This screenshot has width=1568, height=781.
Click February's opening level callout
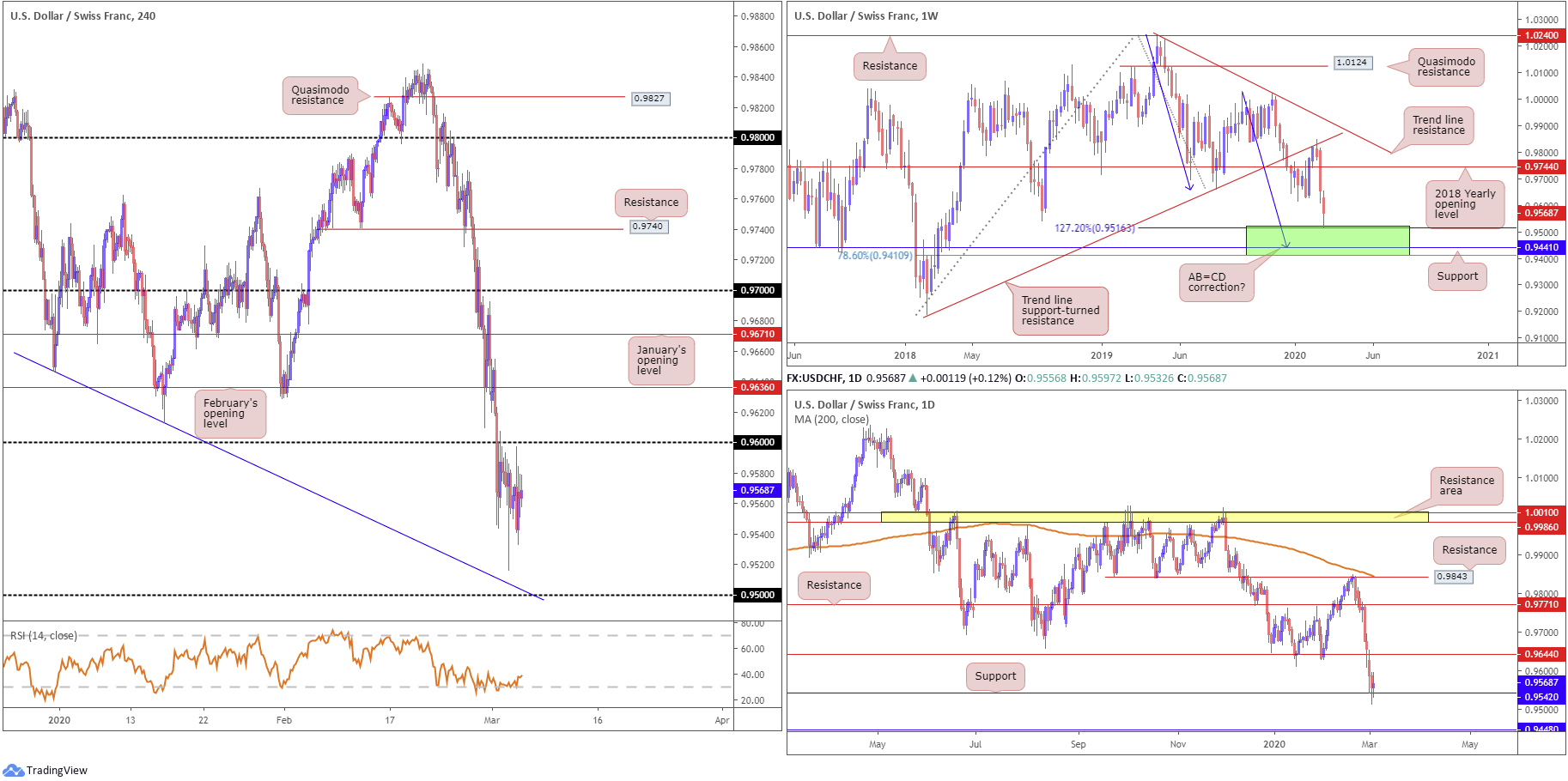click(230, 414)
